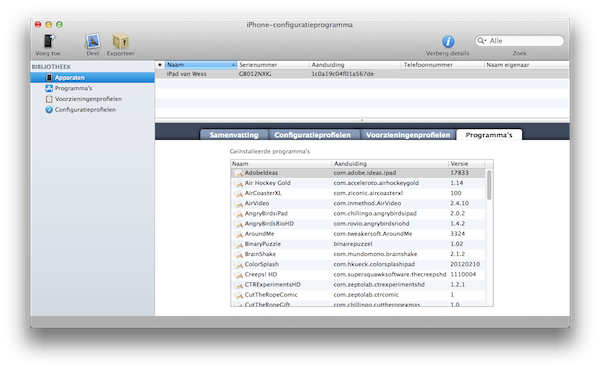Click the Programma's App Store sidebar icon
600x370 pixels.
[49, 88]
